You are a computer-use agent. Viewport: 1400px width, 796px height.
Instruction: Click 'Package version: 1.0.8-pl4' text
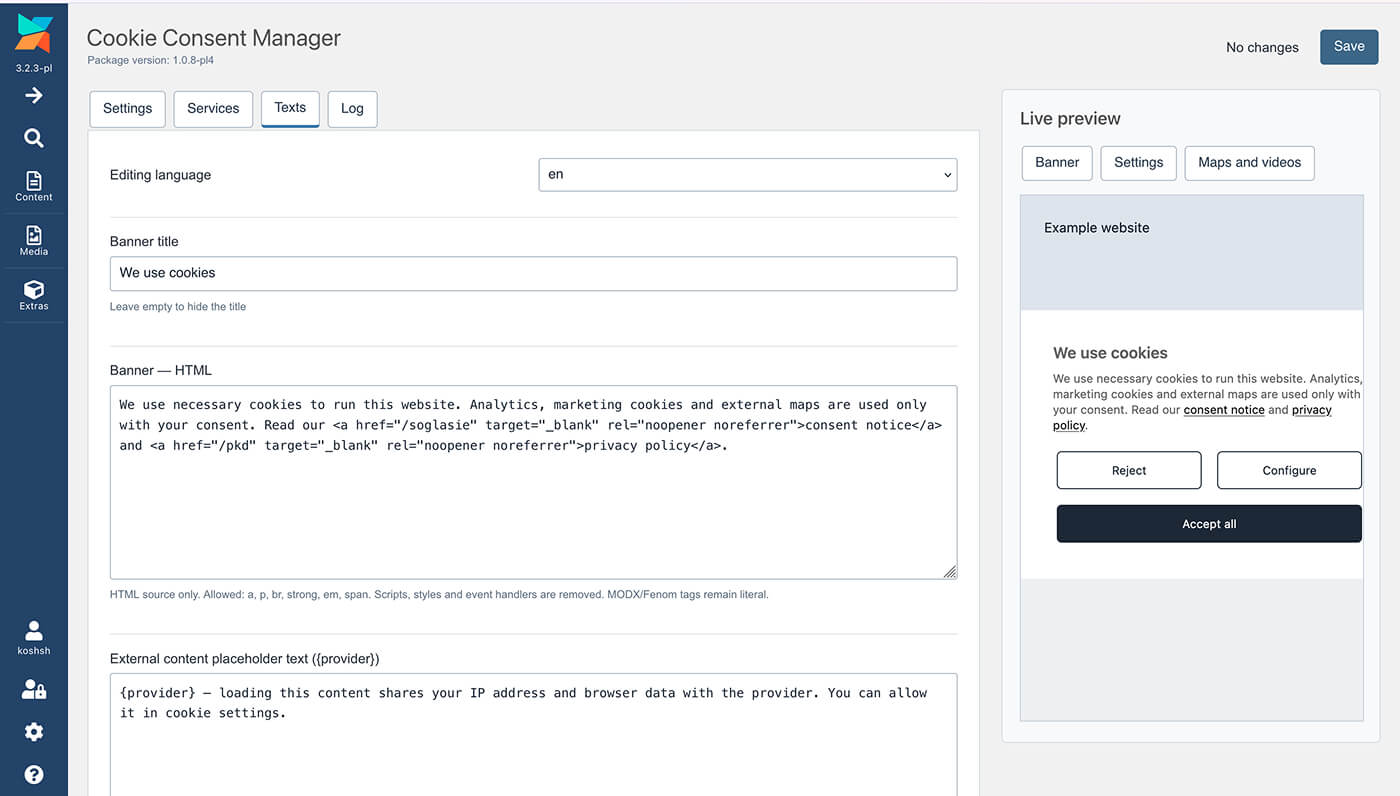150,60
